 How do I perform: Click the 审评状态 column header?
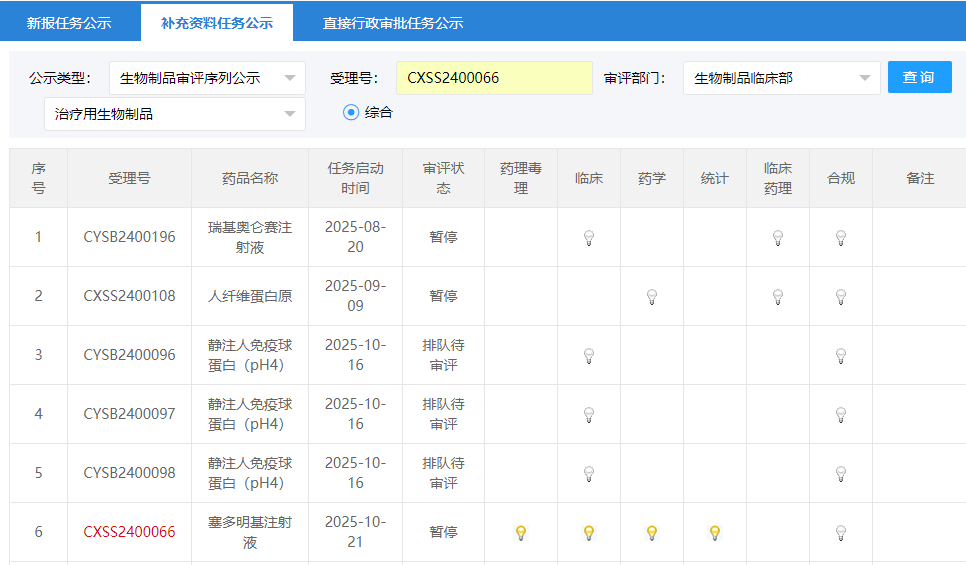[x=444, y=178]
